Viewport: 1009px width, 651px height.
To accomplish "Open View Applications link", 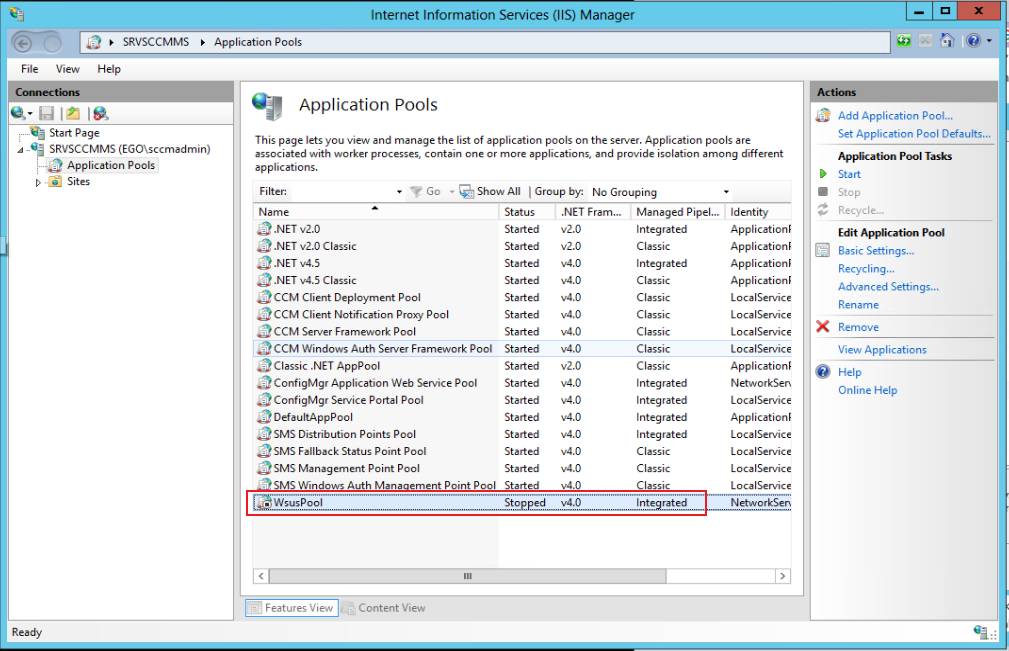I will pyautogui.click(x=882, y=349).
